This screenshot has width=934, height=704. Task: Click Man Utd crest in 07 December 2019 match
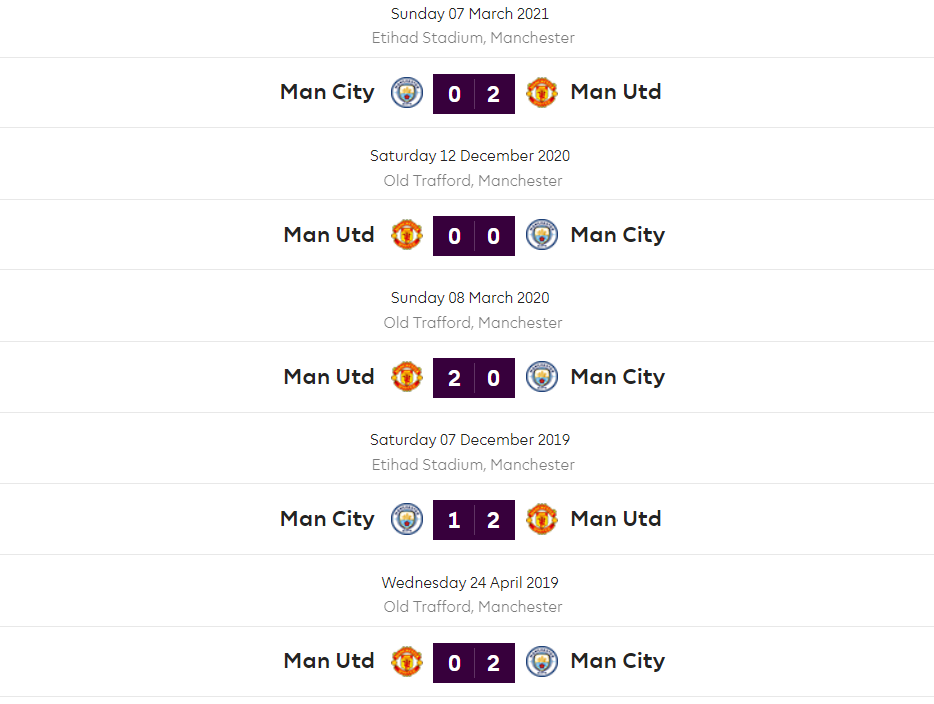542,519
